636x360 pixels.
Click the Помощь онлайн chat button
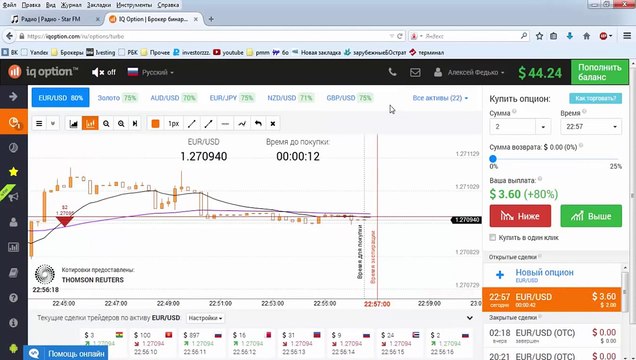tap(67, 354)
